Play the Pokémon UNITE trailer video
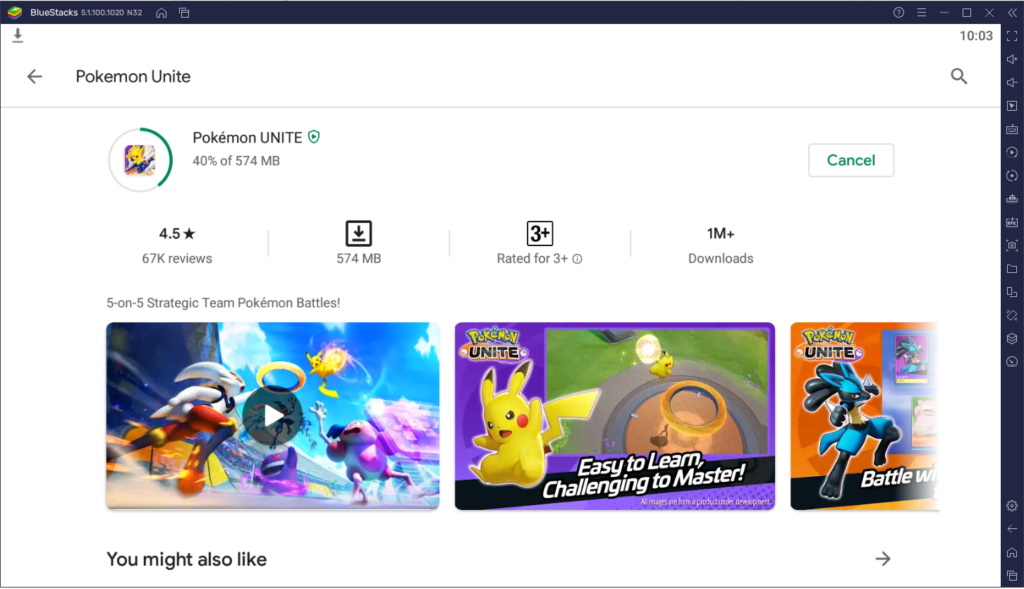 (272, 416)
